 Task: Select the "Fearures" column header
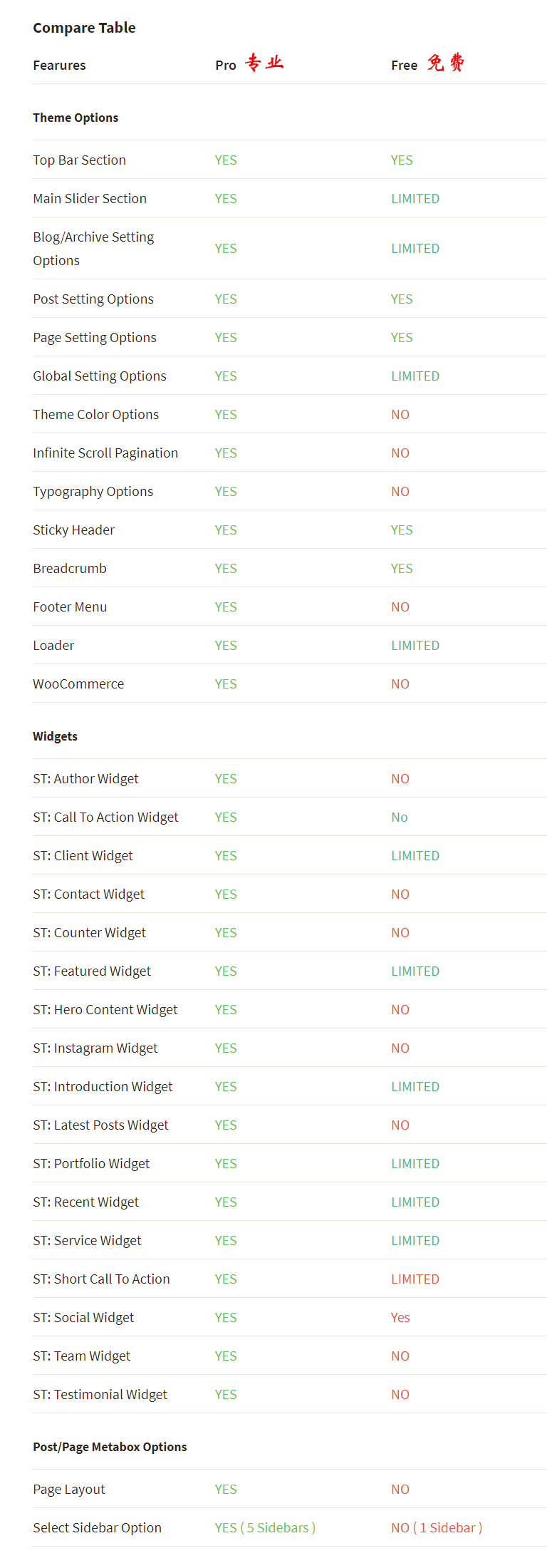click(59, 66)
